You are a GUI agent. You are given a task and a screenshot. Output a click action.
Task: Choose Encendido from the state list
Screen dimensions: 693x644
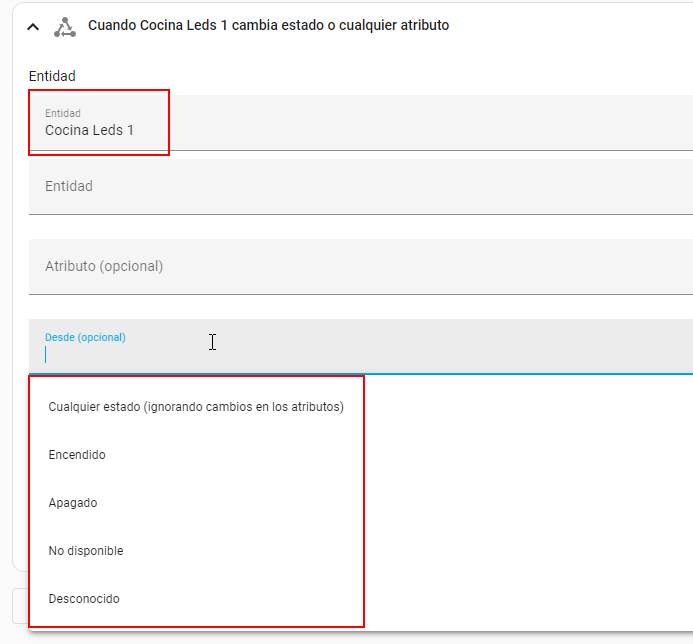pyautogui.click(x=77, y=455)
